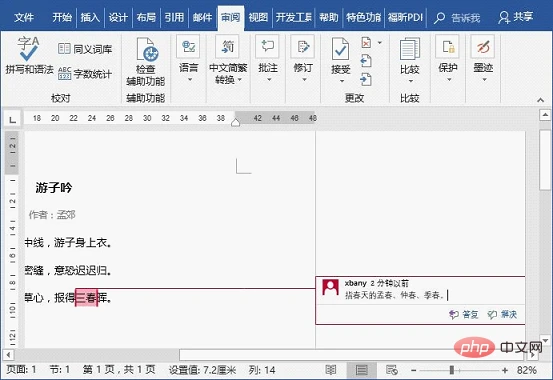Expand the 中文简繁转换 dropdown arrow
553x380 pixels.
click(240, 80)
